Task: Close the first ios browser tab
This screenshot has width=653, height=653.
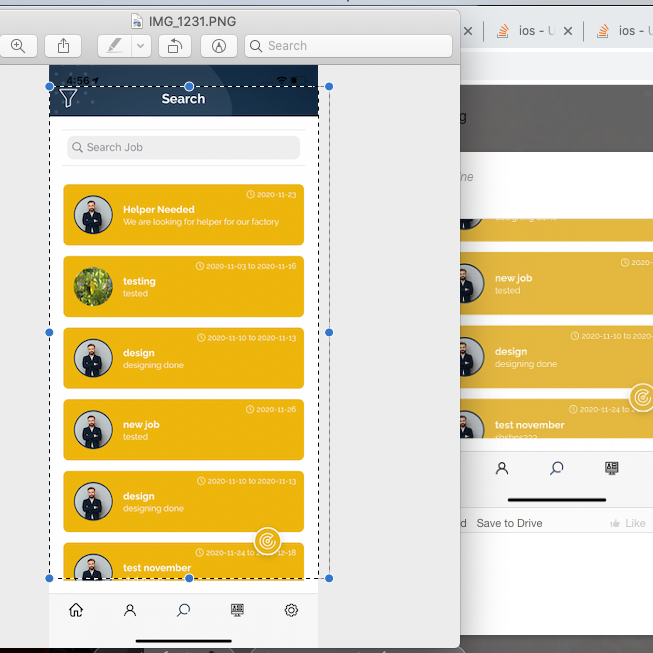Action: [x=568, y=31]
